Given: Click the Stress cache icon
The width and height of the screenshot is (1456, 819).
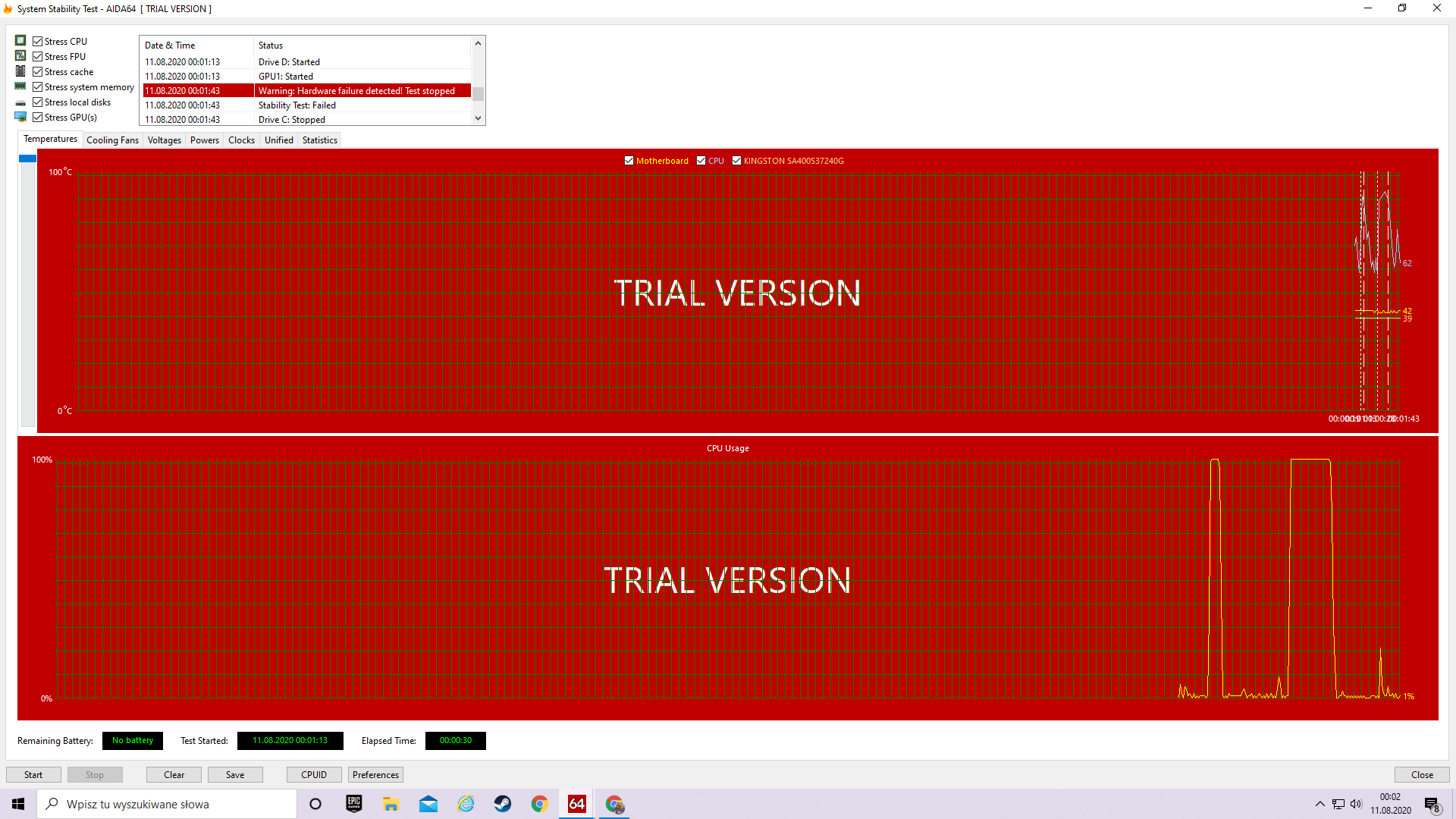Looking at the screenshot, I should (x=20, y=71).
